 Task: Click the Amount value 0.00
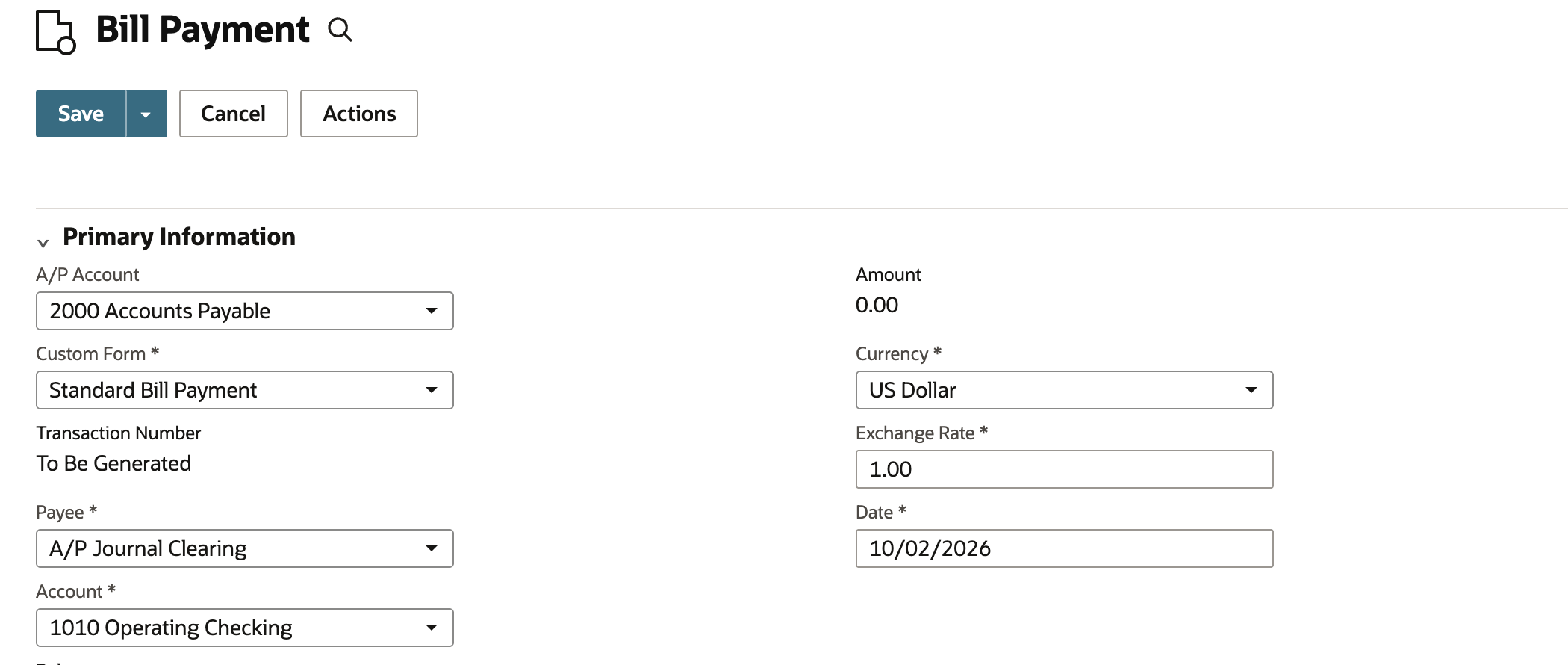click(877, 305)
